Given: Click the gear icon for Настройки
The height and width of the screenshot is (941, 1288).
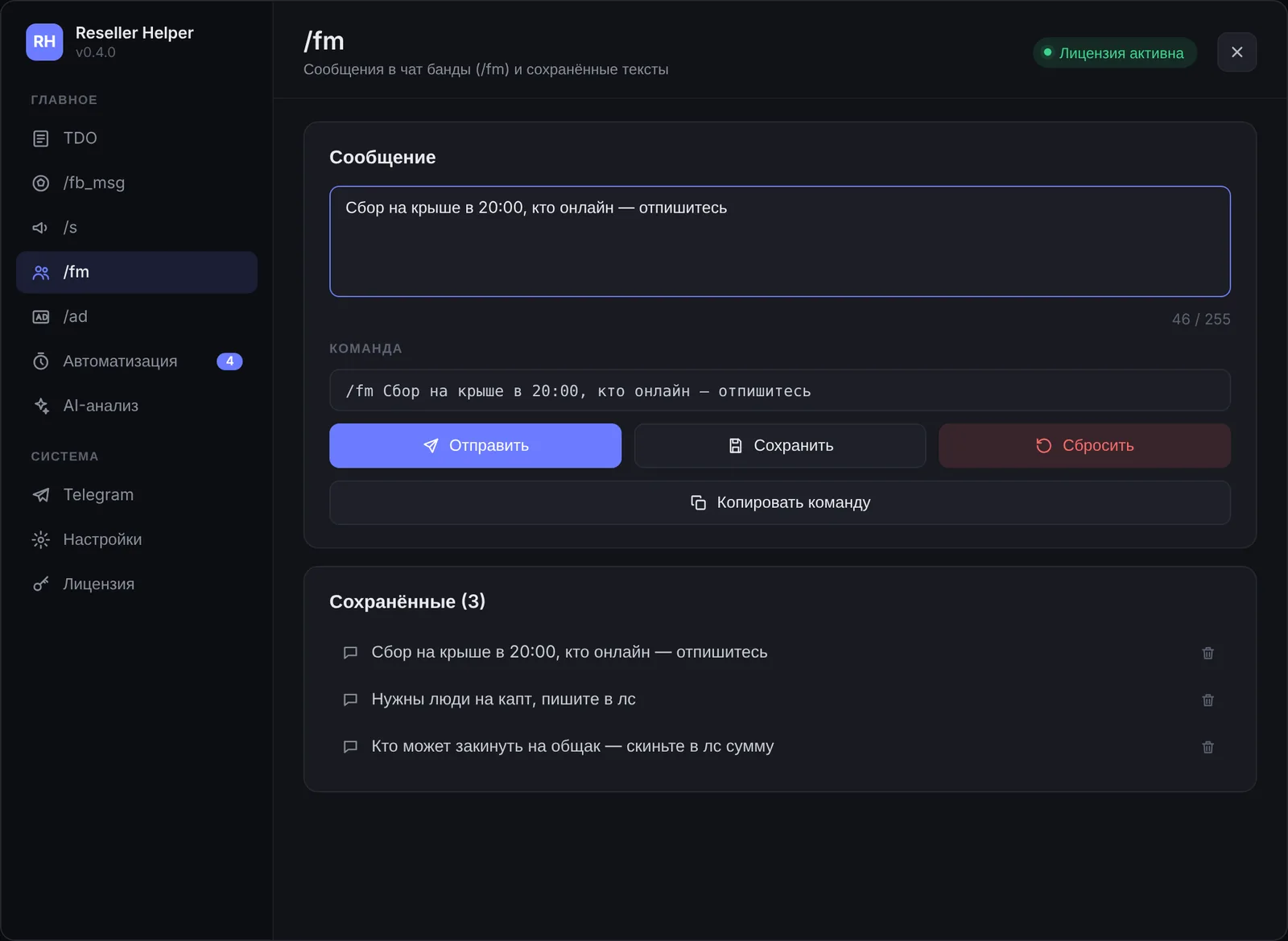Looking at the screenshot, I should tap(41, 539).
